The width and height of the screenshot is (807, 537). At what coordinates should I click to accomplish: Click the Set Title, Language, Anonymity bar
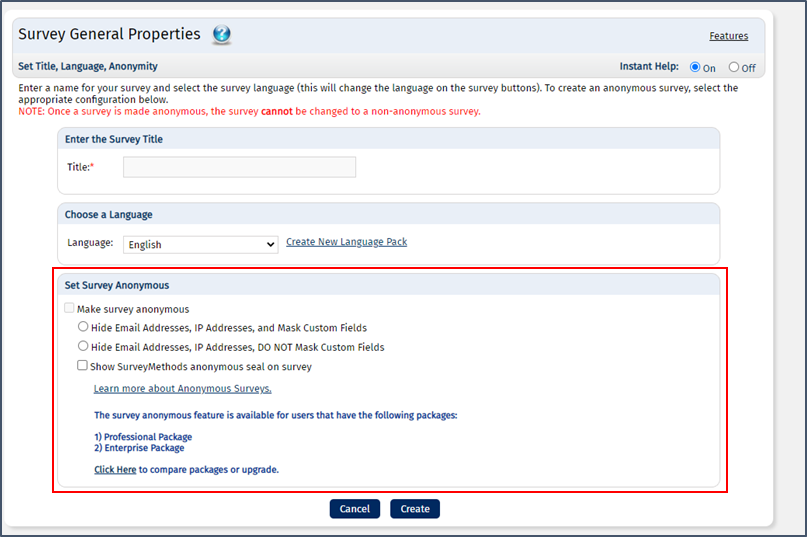(x=88, y=66)
